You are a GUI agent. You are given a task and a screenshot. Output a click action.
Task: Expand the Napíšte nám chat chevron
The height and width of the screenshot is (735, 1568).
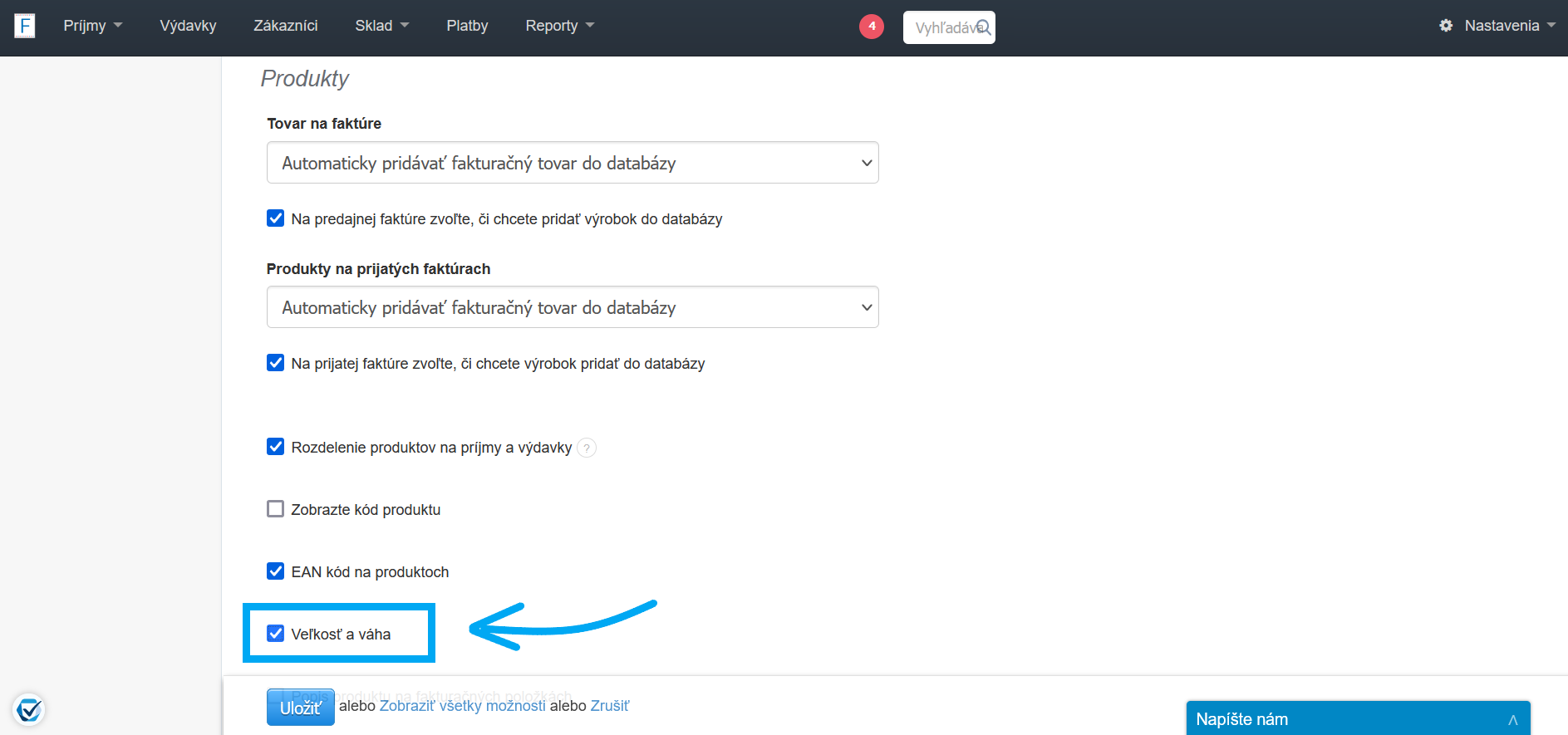coord(1513,720)
